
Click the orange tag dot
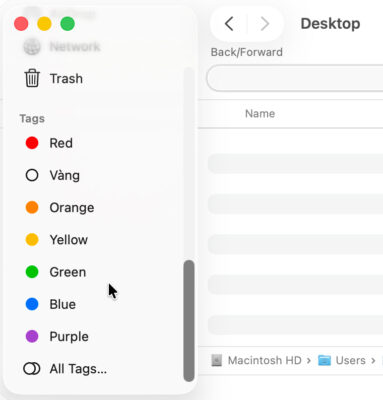[32, 207]
